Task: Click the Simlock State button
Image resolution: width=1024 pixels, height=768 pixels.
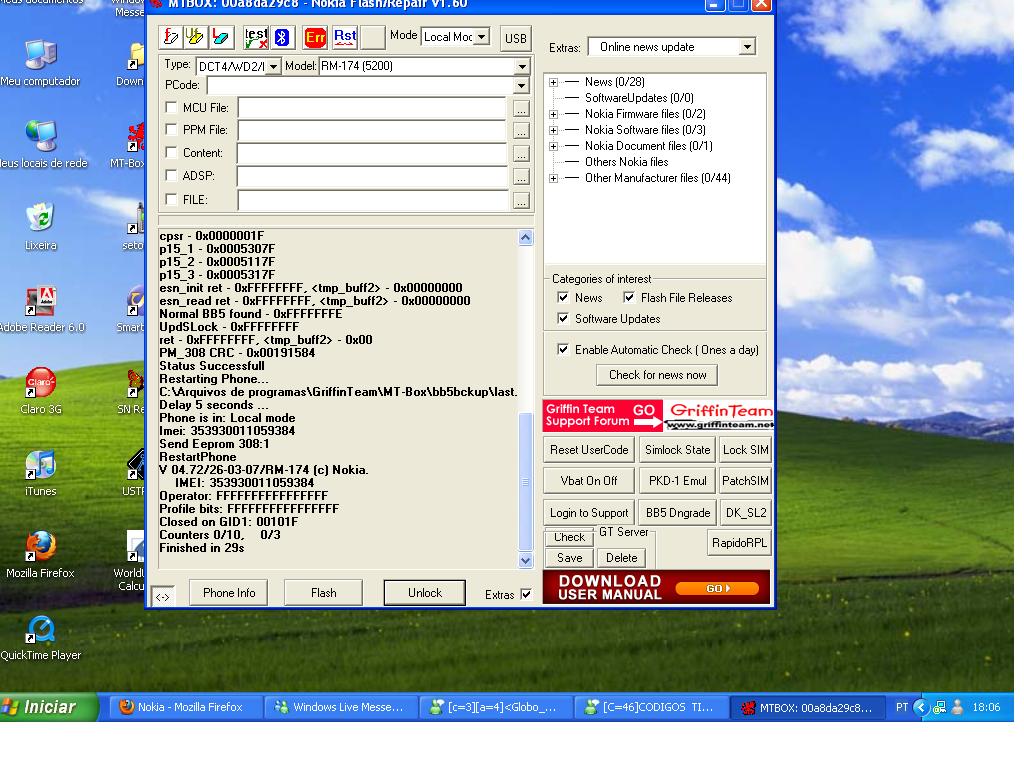Action: coord(677,450)
